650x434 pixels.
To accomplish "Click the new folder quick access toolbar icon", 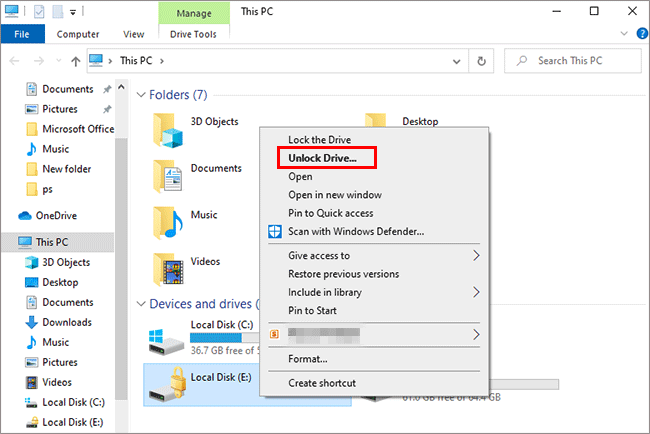I will click(x=58, y=12).
